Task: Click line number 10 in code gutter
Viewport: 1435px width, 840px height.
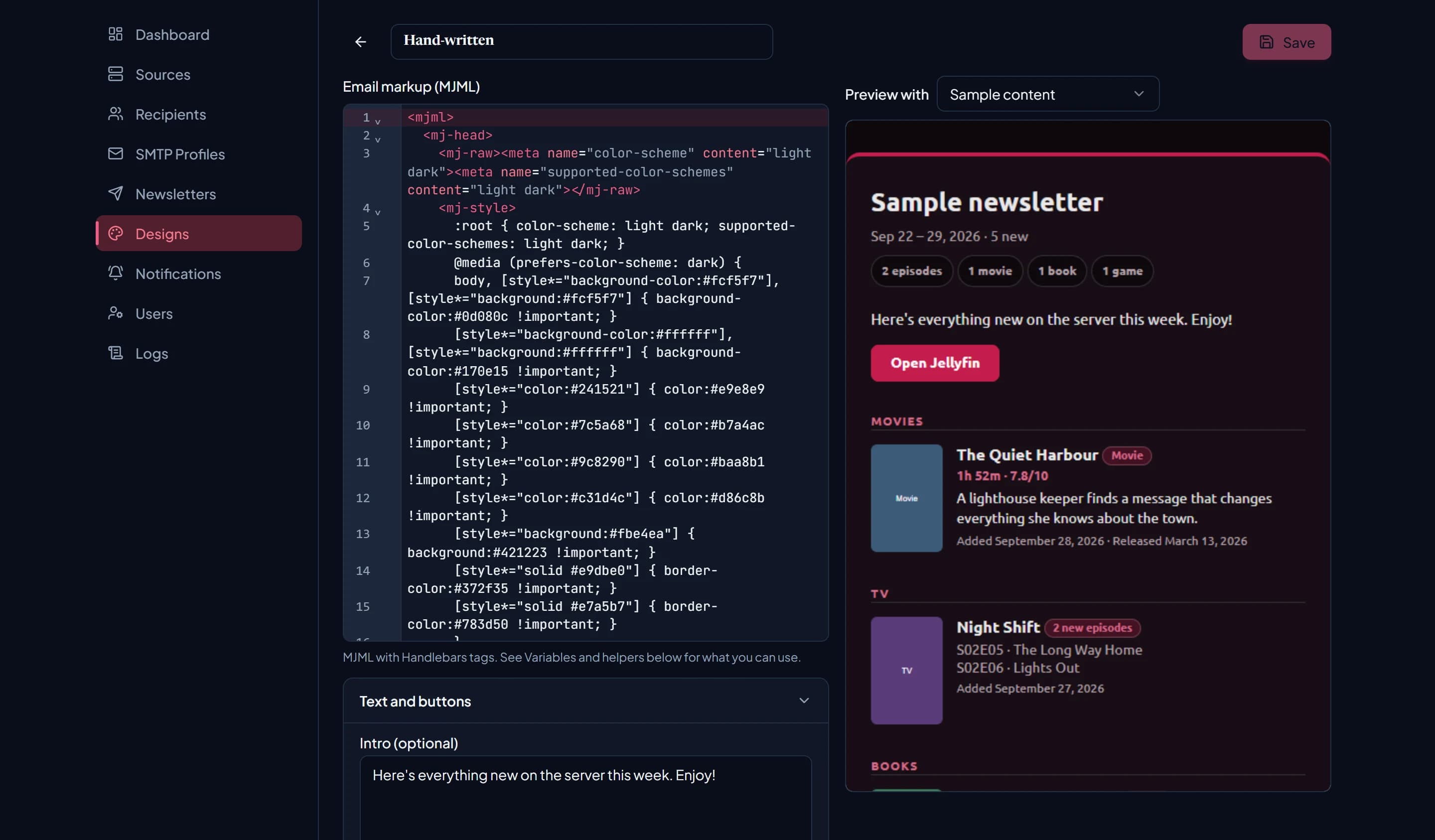Action: coord(363,425)
